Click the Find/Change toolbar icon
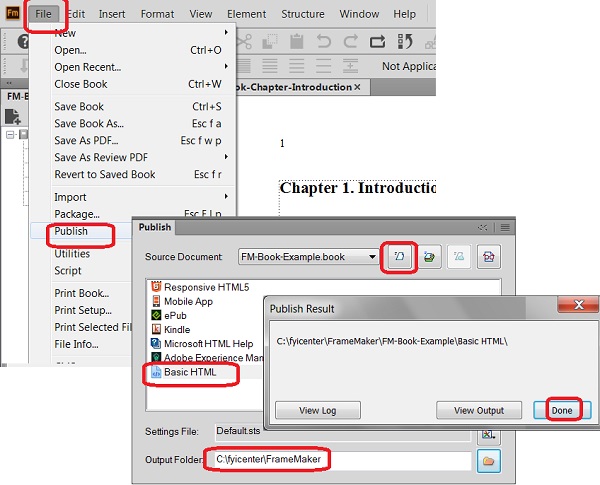Viewport: 600px width, 485px height. 405,41
